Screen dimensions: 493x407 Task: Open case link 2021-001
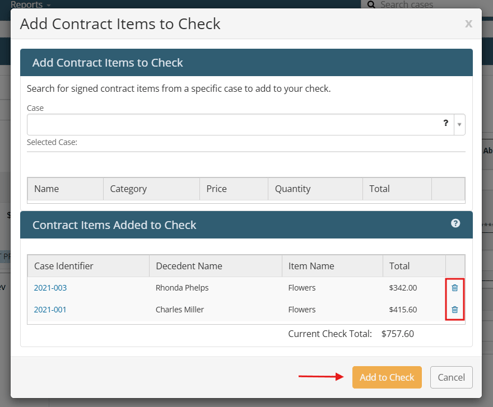pos(50,310)
